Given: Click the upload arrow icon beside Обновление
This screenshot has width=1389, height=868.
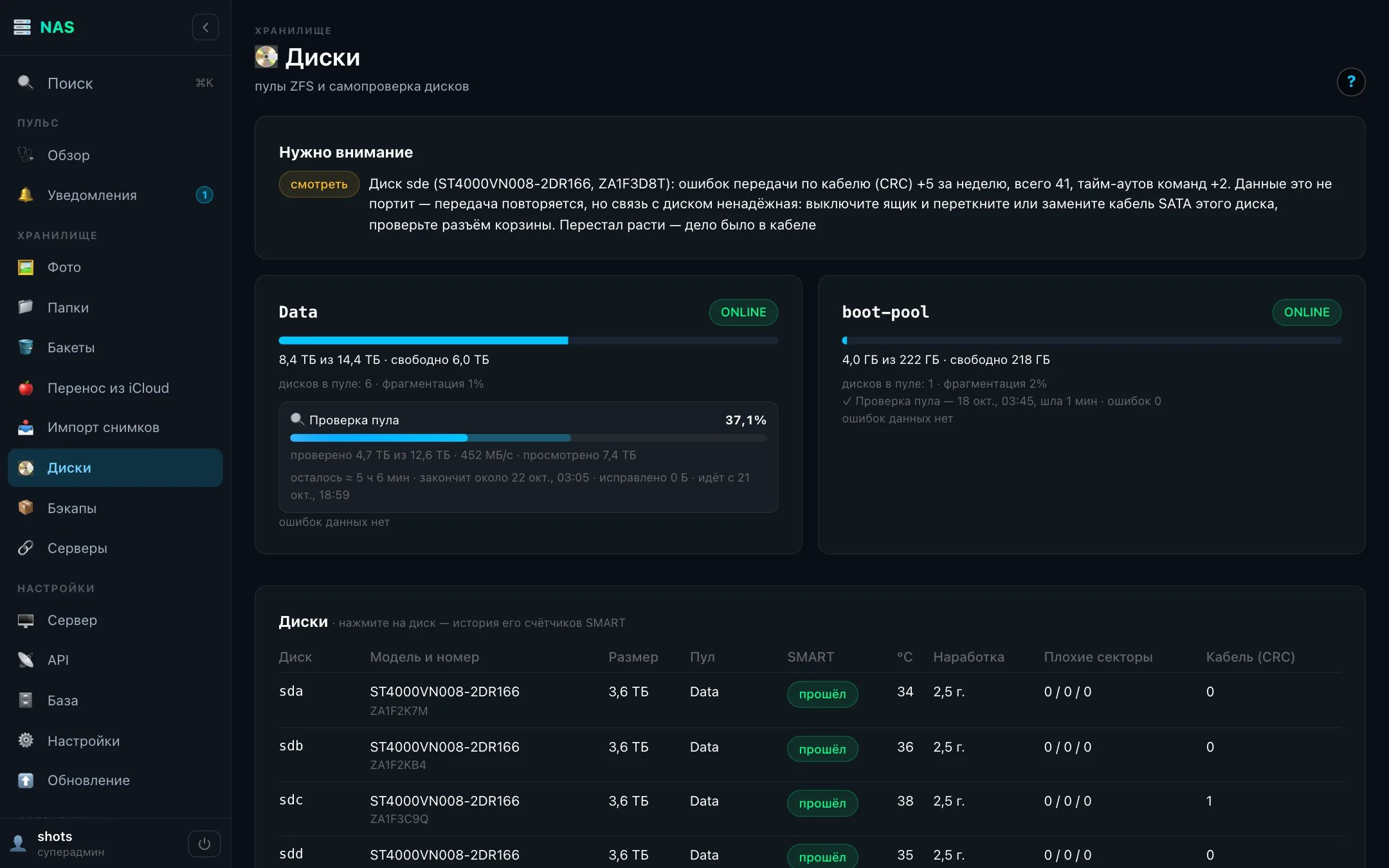Looking at the screenshot, I should pyautogui.click(x=26, y=780).
